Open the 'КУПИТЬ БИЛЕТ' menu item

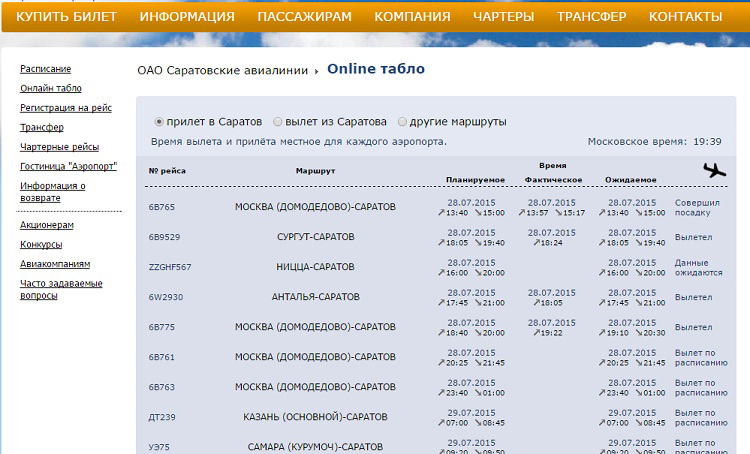tap(66, 17)
